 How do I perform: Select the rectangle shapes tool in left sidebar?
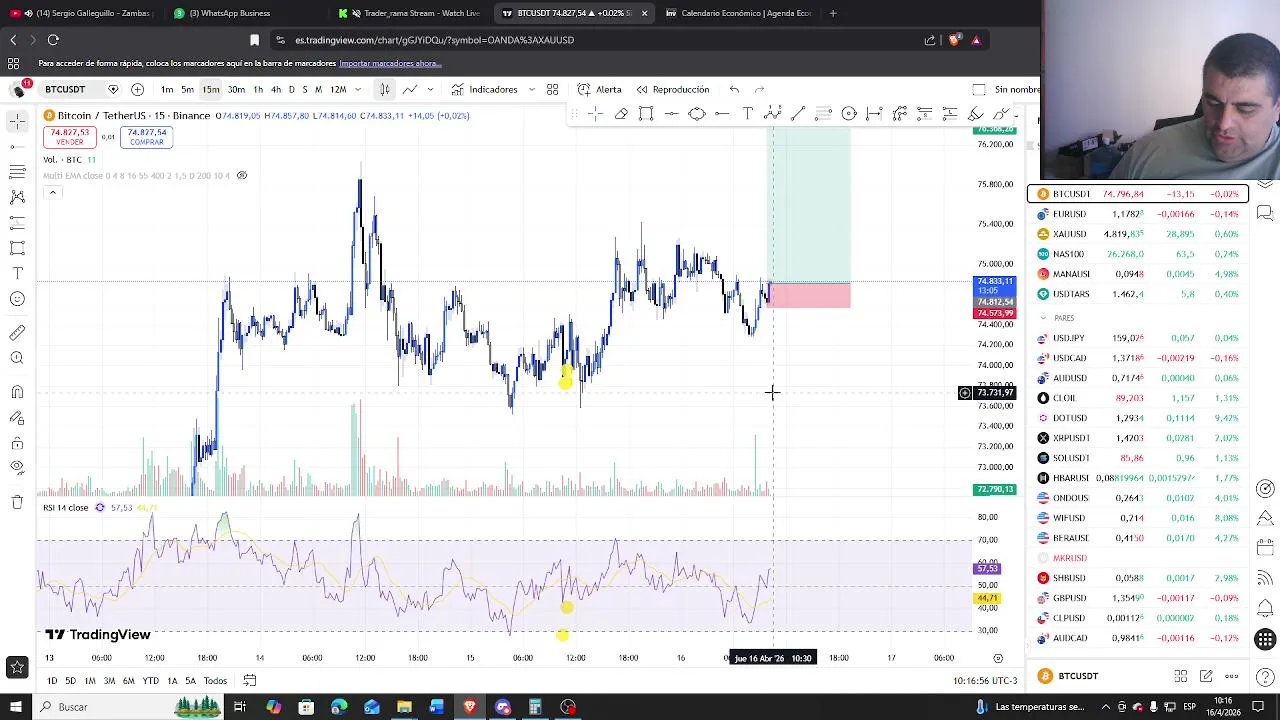tap(17, 248)
